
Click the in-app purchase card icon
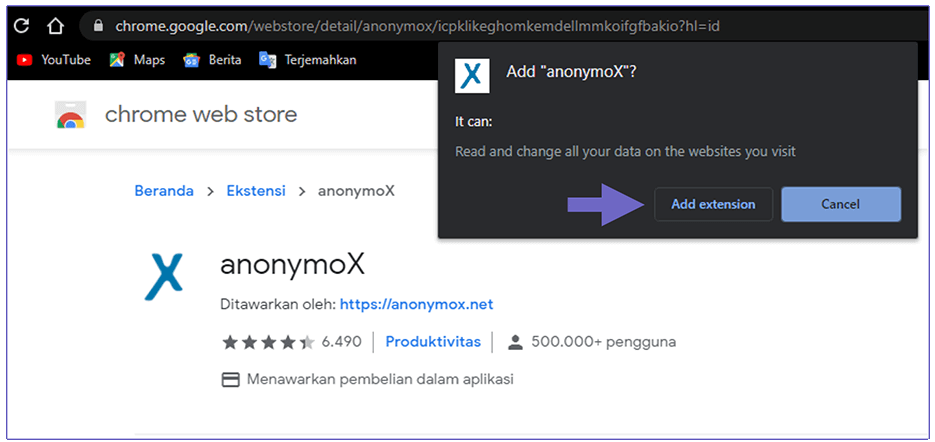[231, 380]
